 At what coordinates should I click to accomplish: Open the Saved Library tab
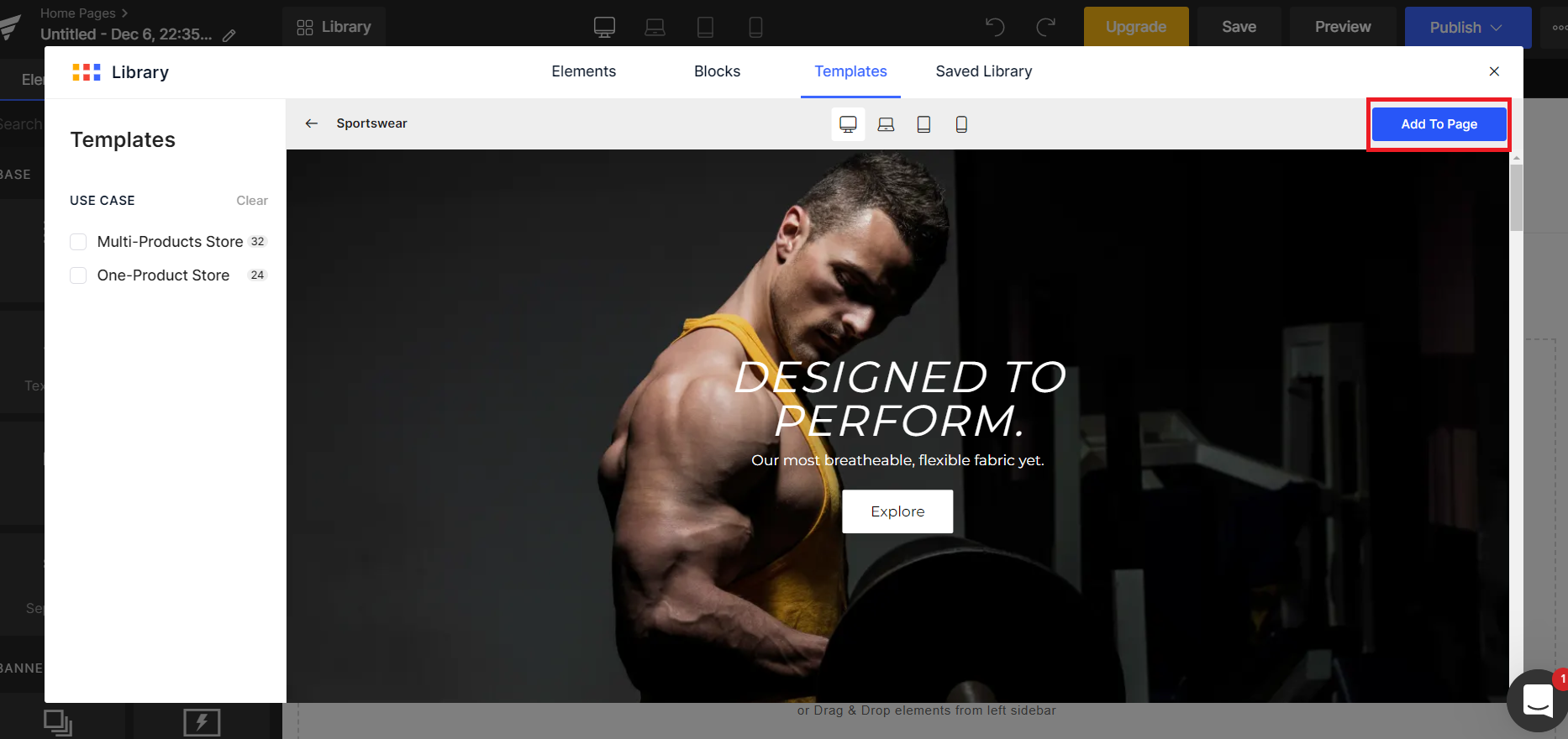pos(984,71)
